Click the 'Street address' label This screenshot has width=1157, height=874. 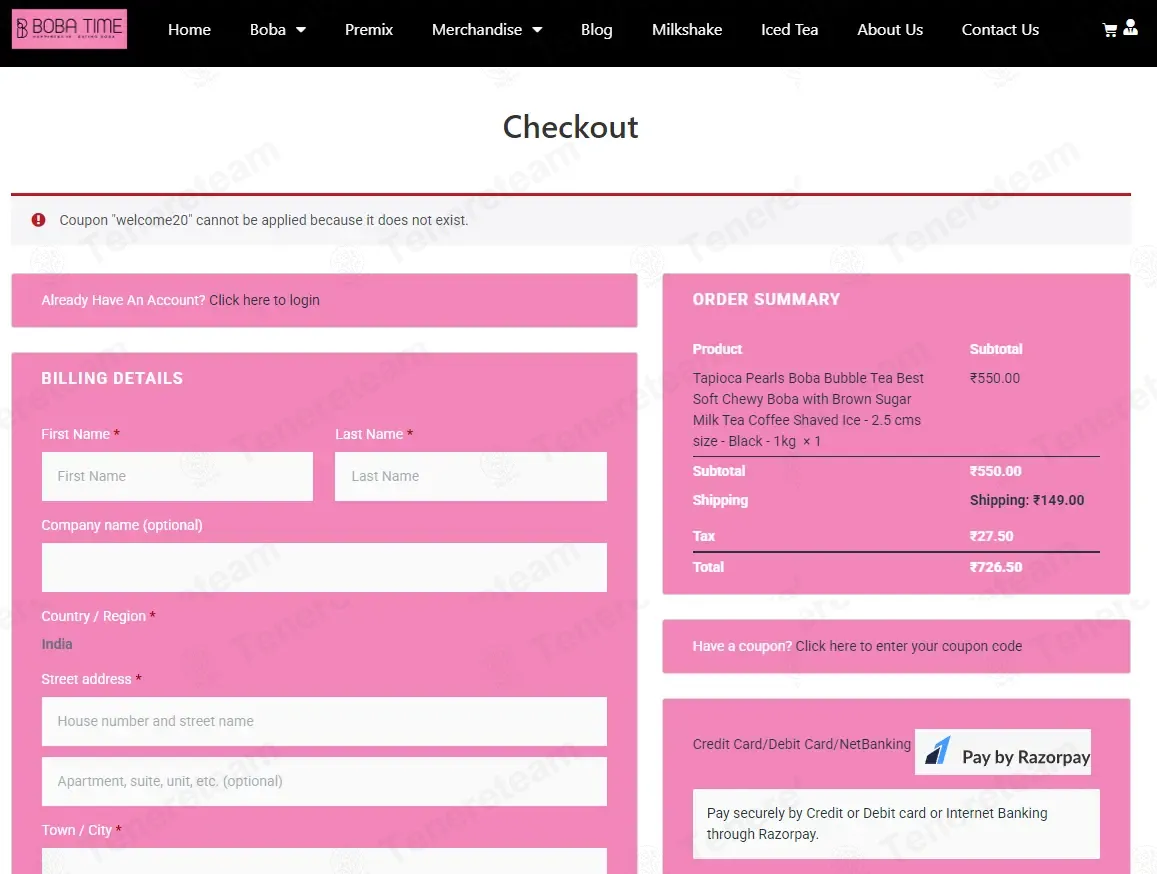pos(86,679)
